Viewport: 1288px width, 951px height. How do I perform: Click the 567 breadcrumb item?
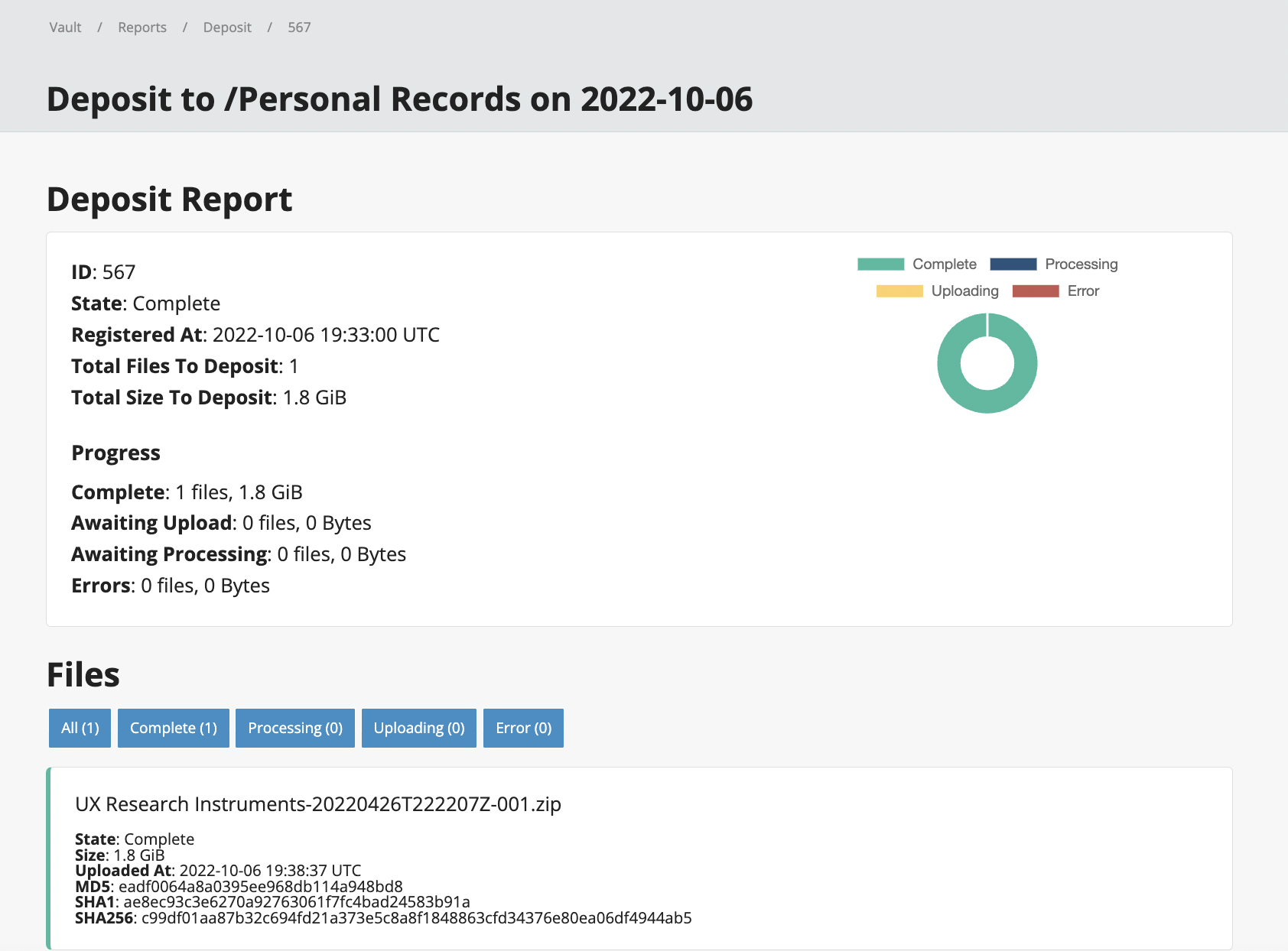tap(299, 28)
